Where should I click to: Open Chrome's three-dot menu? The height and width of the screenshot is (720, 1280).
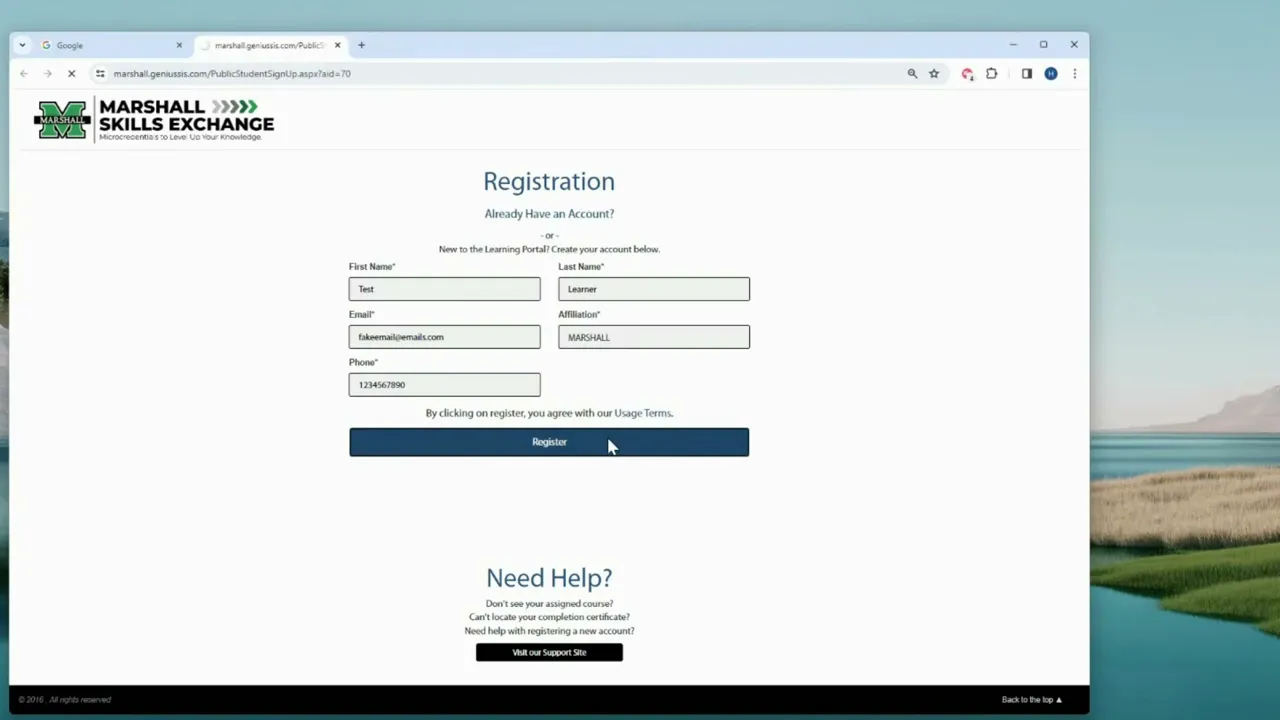pos(1074,74)
